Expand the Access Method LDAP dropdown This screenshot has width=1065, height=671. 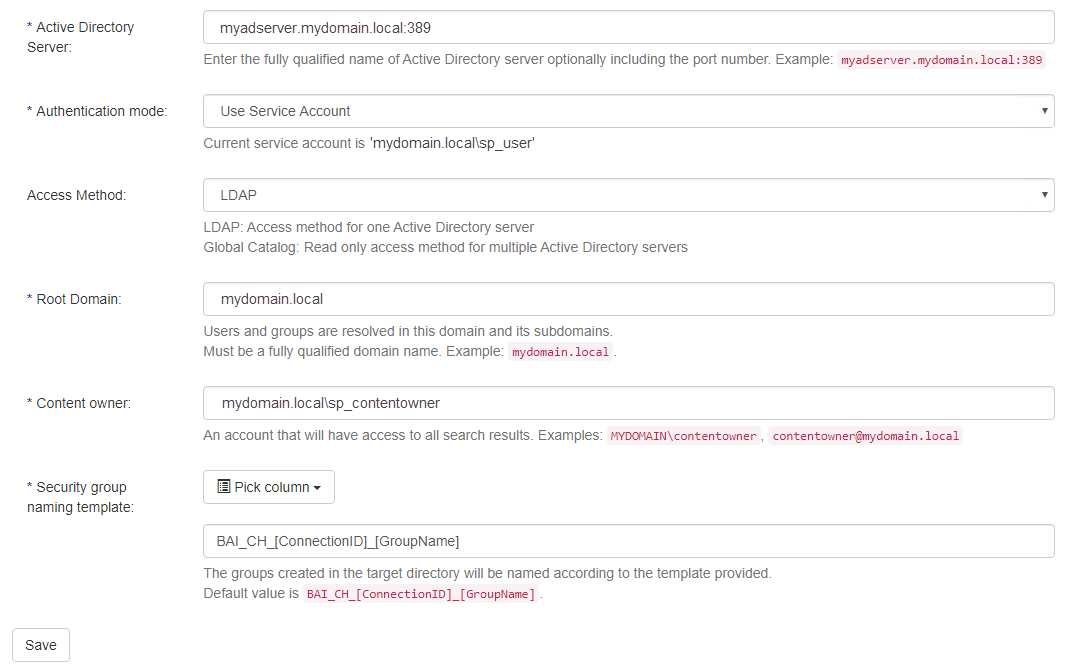tap(628, 195)
